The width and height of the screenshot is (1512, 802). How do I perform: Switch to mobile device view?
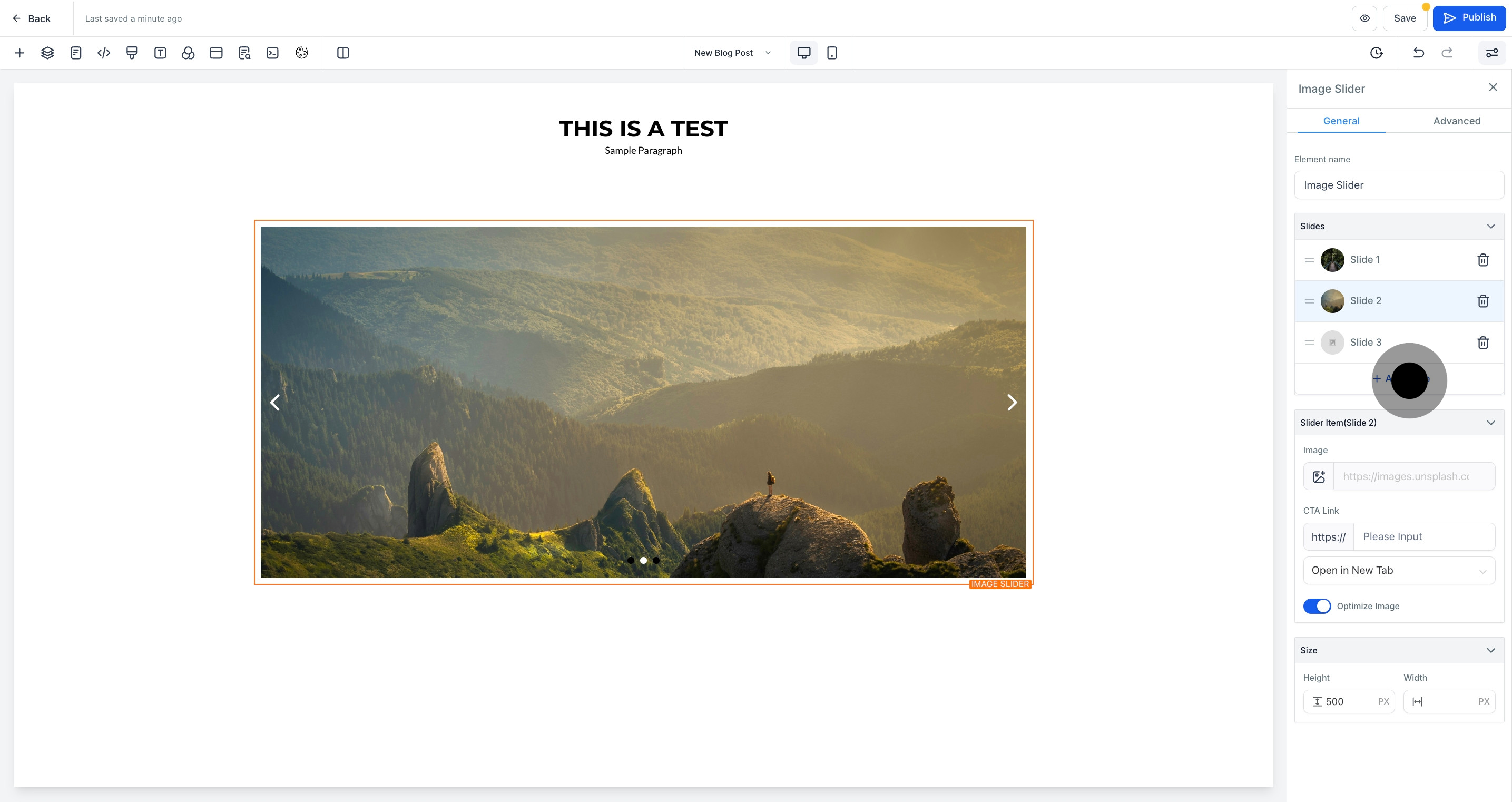(x=832, y=53)
